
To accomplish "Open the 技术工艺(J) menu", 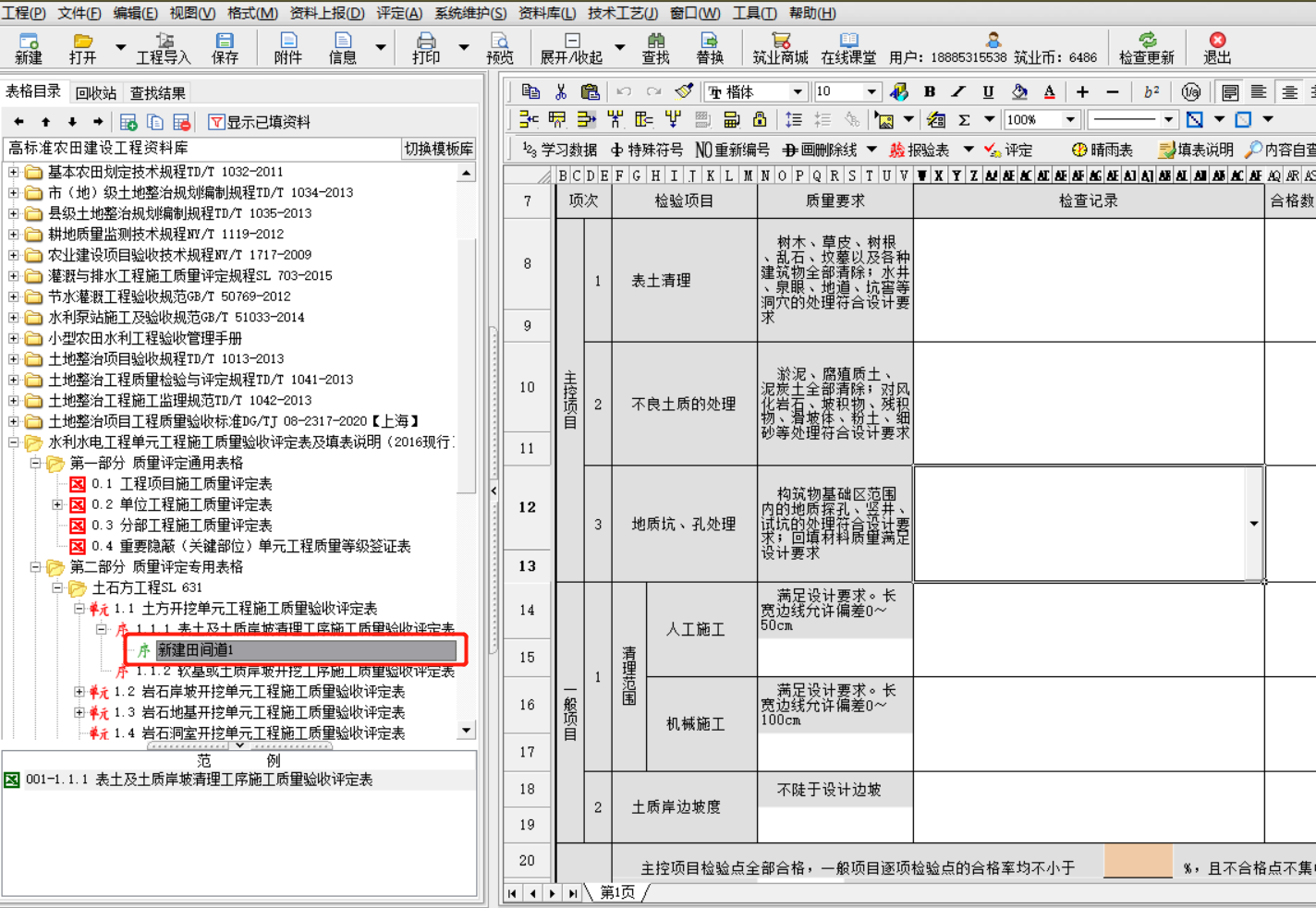I will (623, 13).
